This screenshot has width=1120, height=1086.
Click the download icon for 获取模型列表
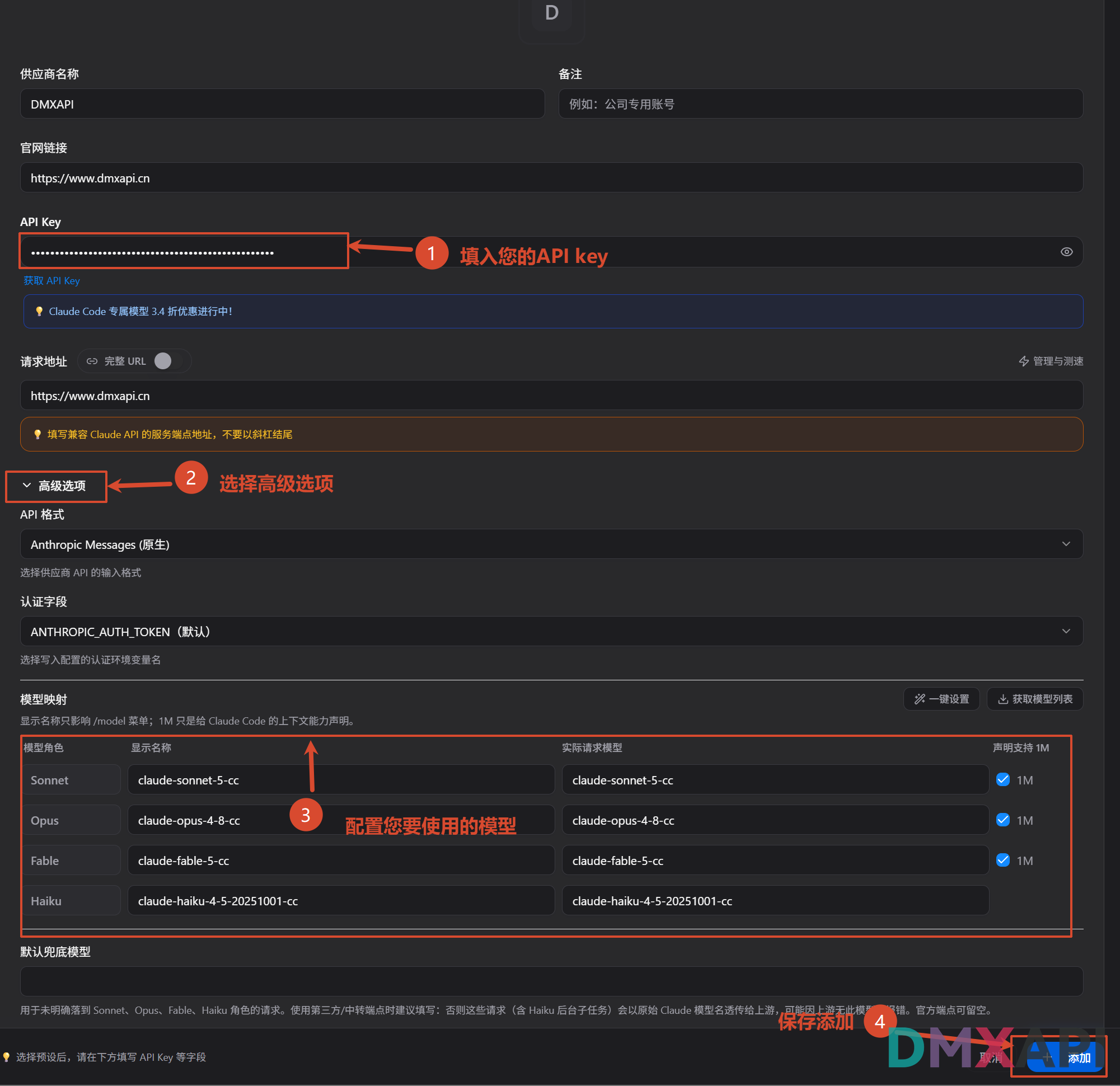click(x=1003, y=699)
